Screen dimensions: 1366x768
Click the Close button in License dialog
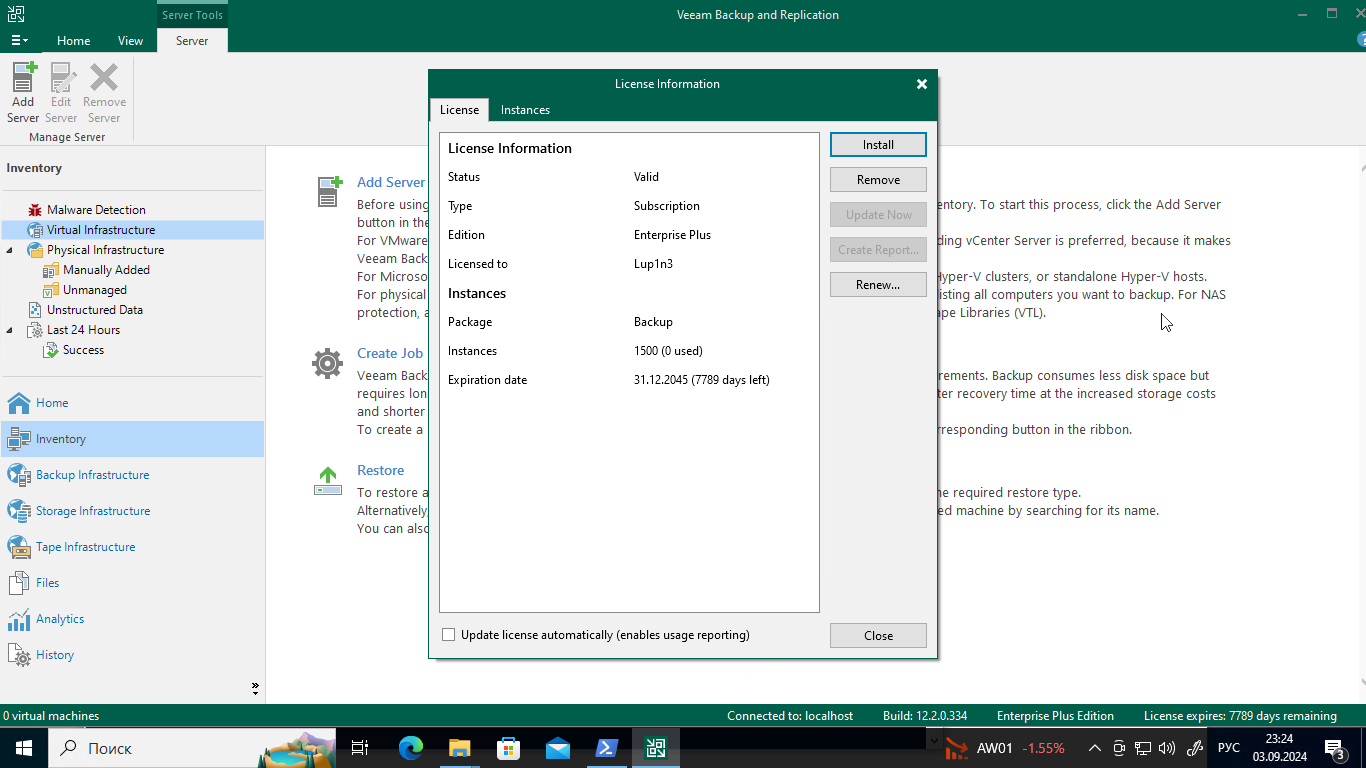[878, 636]
